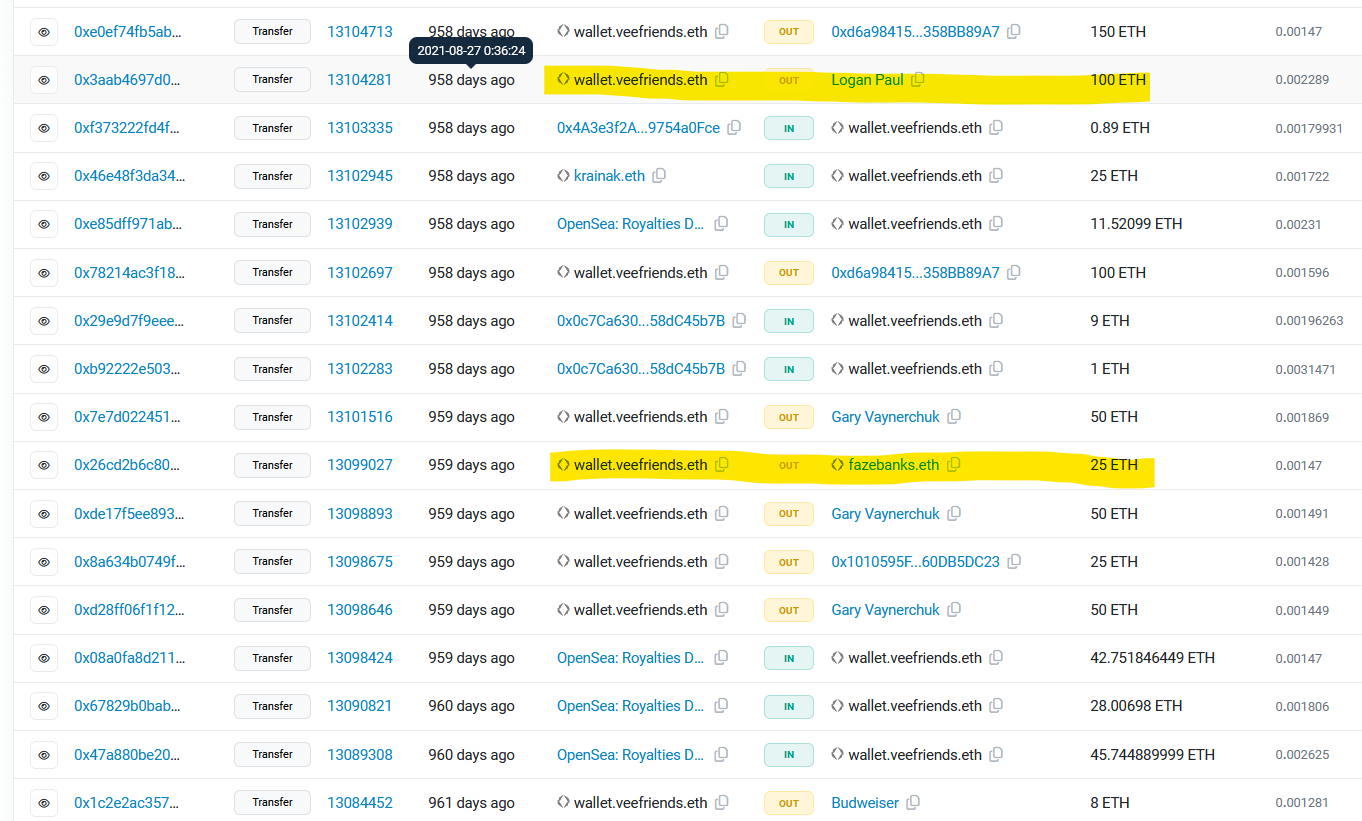The image size is (1362, 821).
Task: Copy the 0x0c7Ca630 address in the 9 ETH row
Action: (739, 321)
